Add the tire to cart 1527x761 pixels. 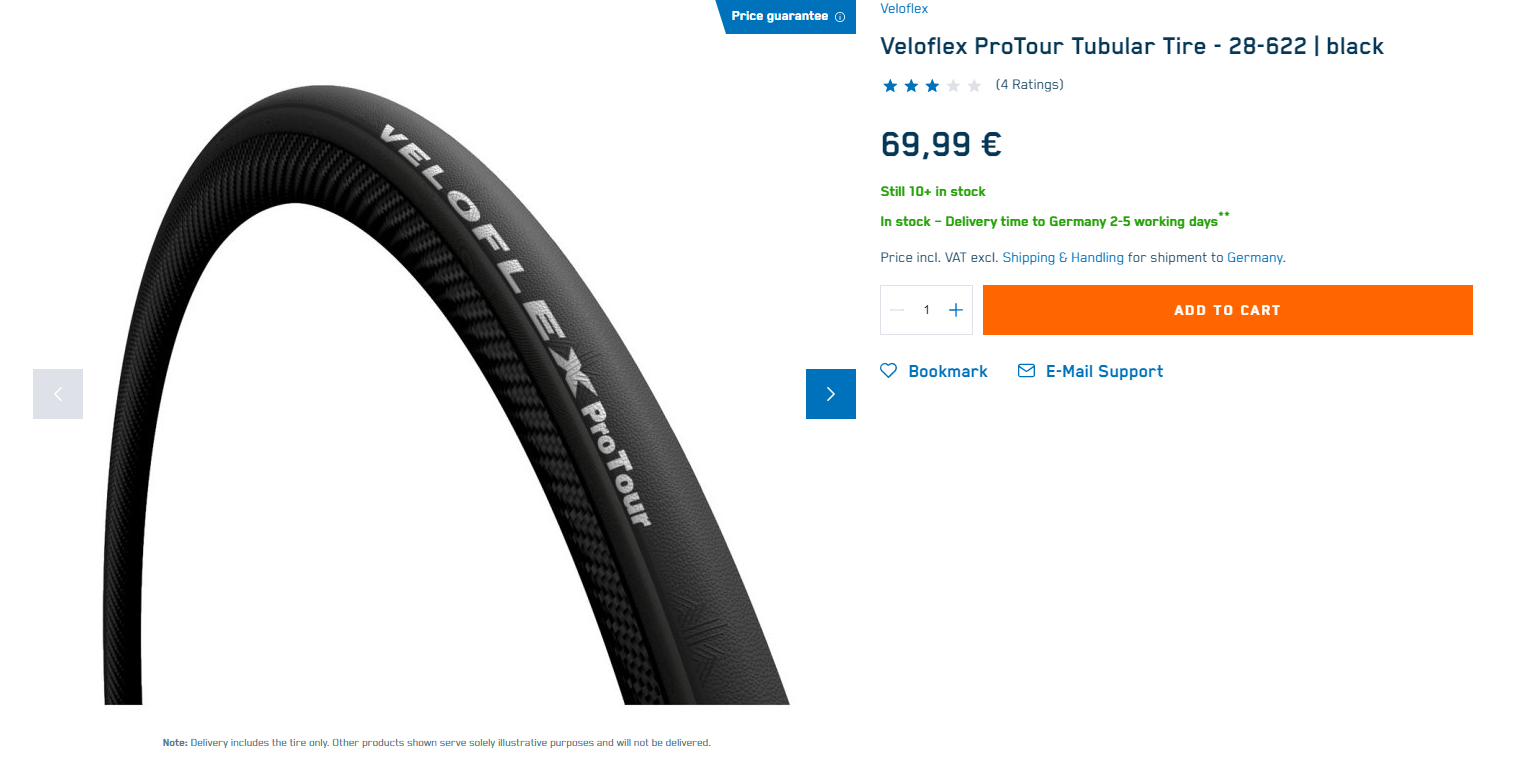(x=1228, y=310)
